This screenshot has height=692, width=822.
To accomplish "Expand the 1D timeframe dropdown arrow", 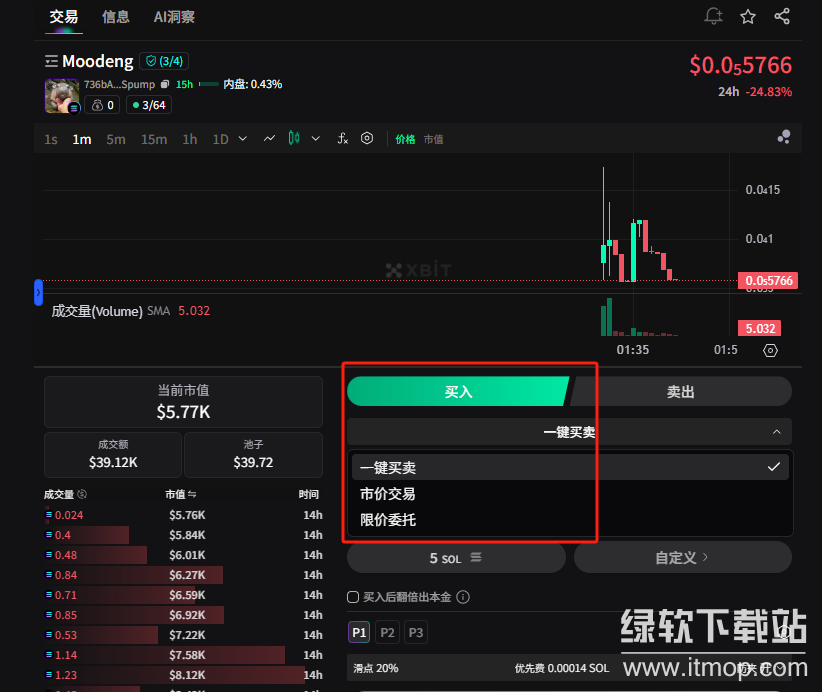I will [243, 139].
